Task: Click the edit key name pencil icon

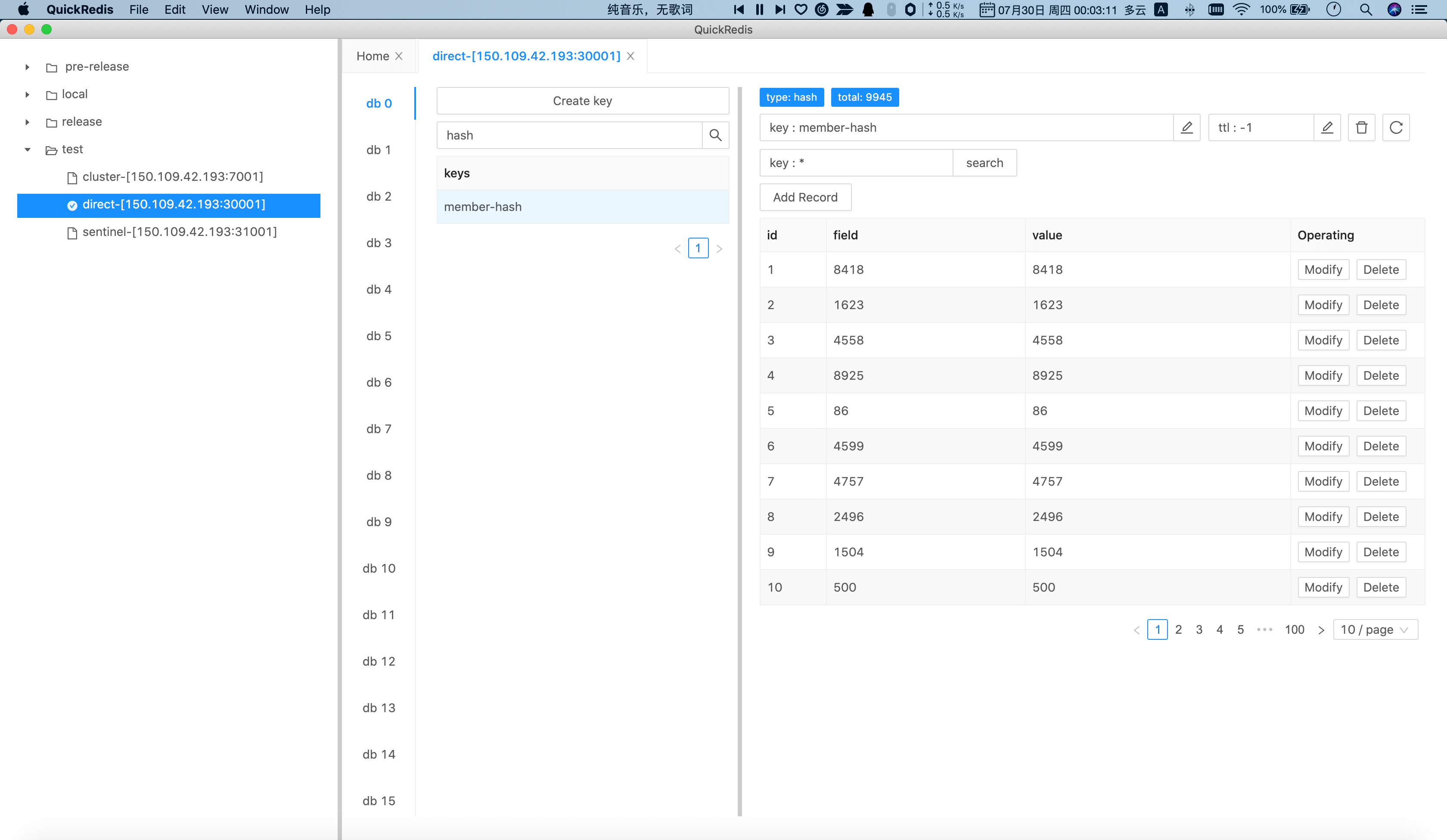Action: pos(1186,127)
